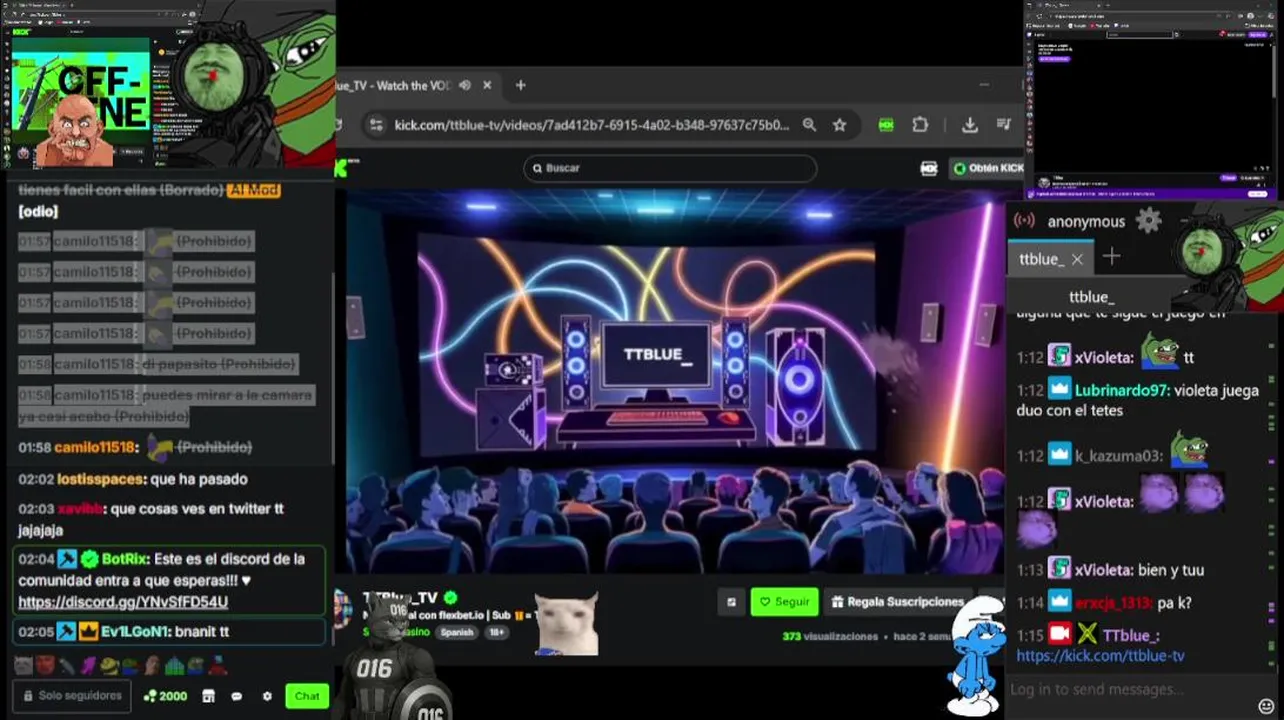
Task: Pick the red angry face quick emote
Action: (x=45, y=664)
